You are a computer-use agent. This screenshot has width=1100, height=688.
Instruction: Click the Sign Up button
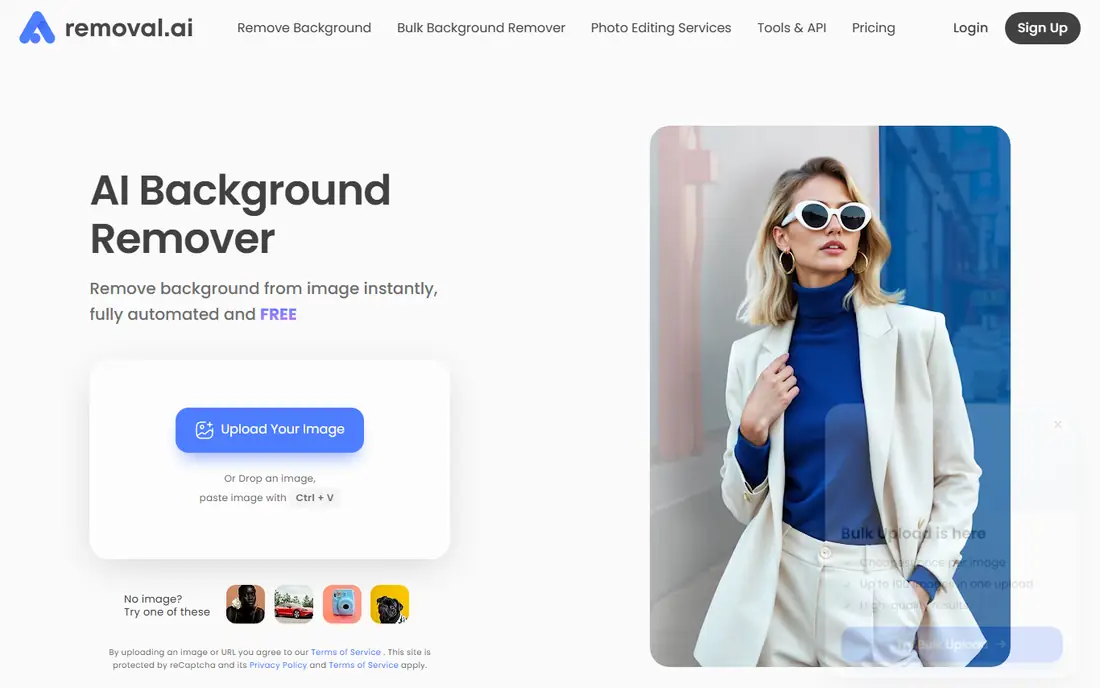[x=1042, y=28]
